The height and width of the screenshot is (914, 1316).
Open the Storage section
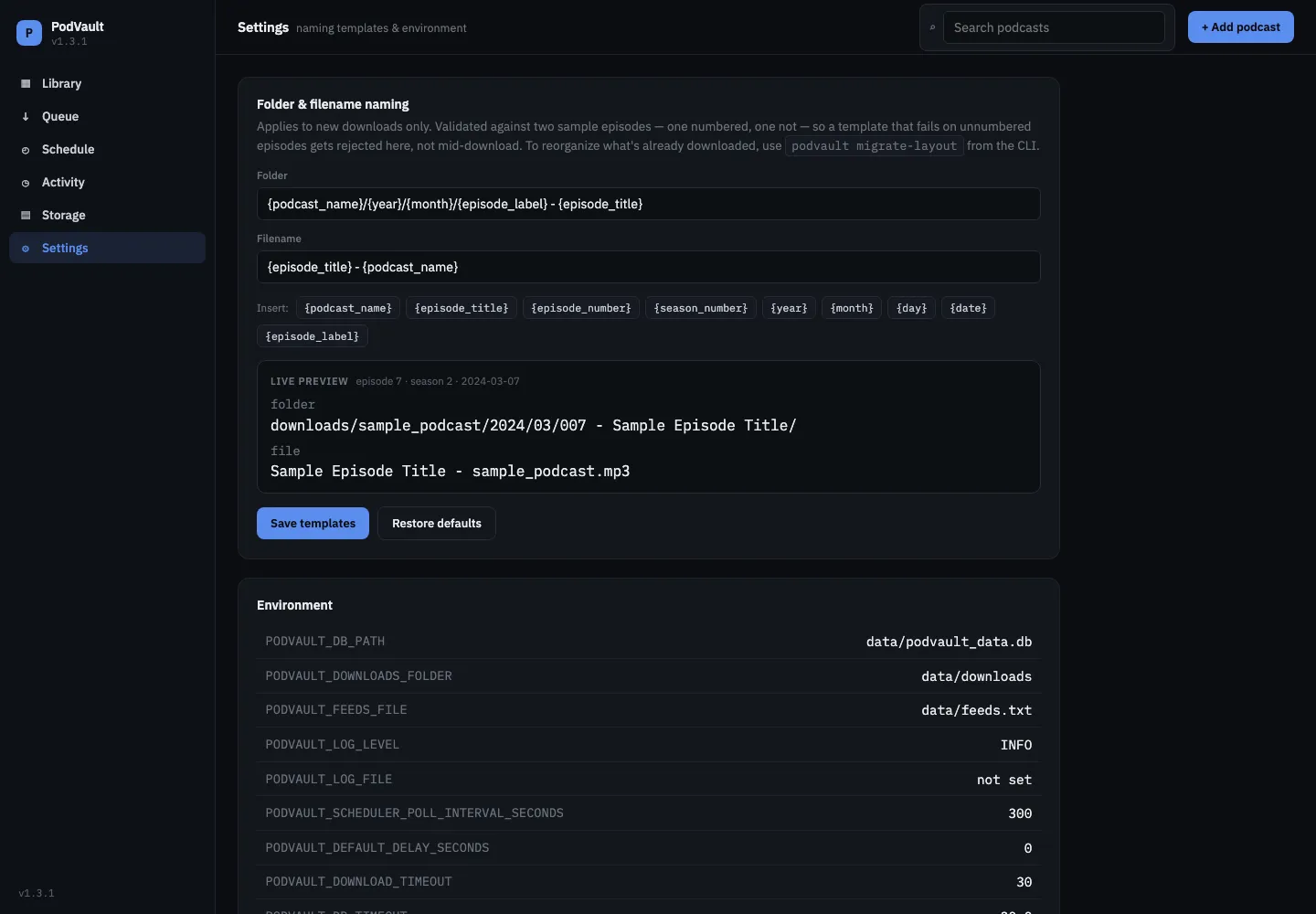point(107,215)
